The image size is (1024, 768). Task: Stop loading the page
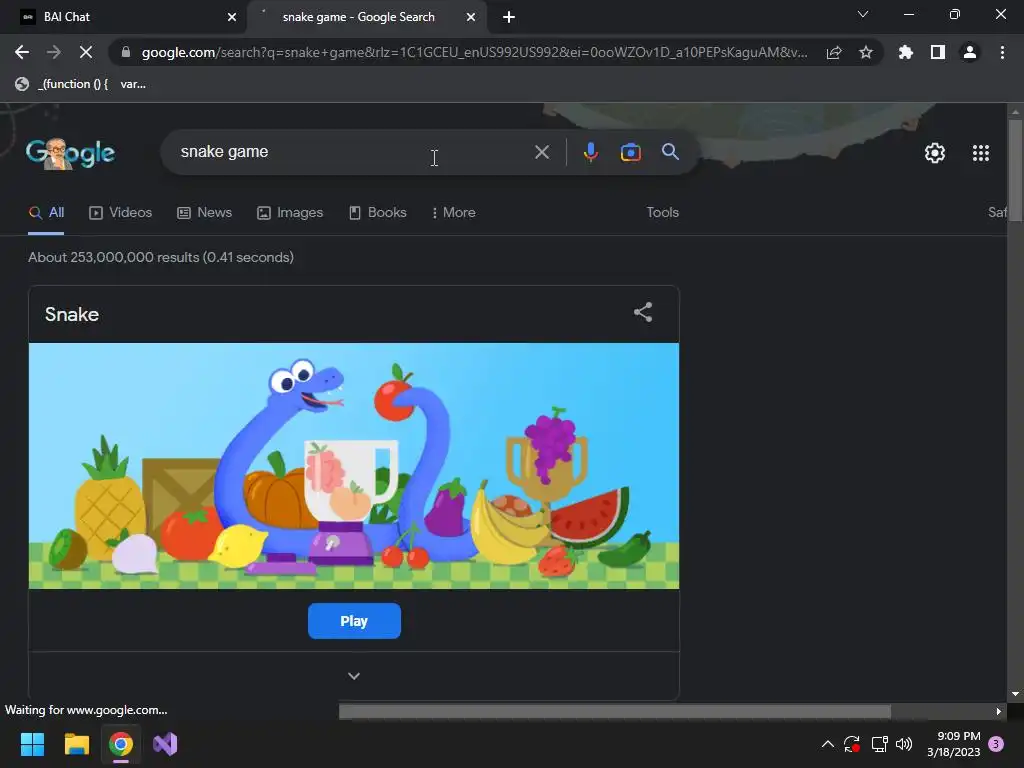coord(86,52)
